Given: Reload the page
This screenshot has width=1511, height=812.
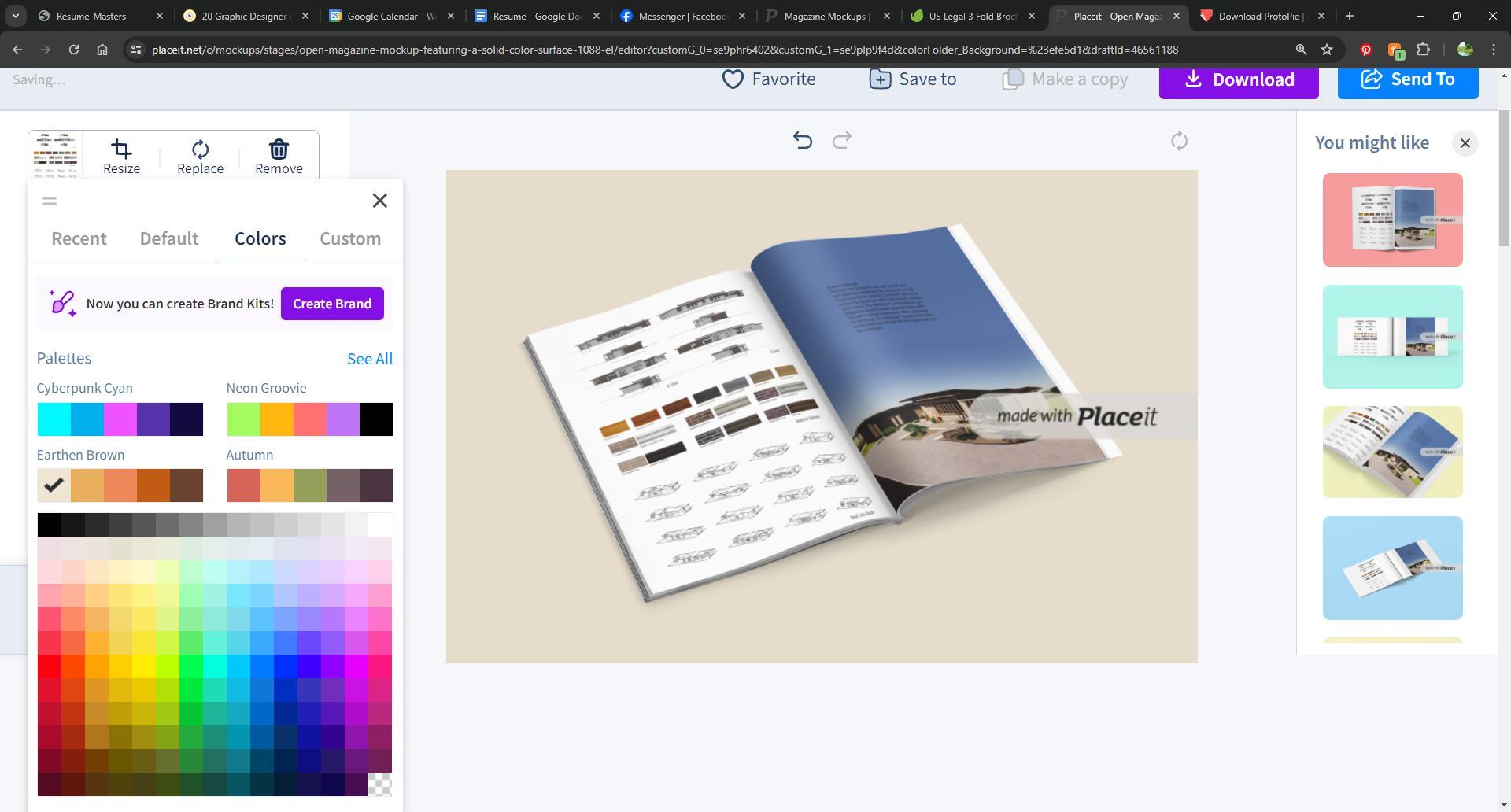Looking at the screenshot, I should click(x=74, y=50).
